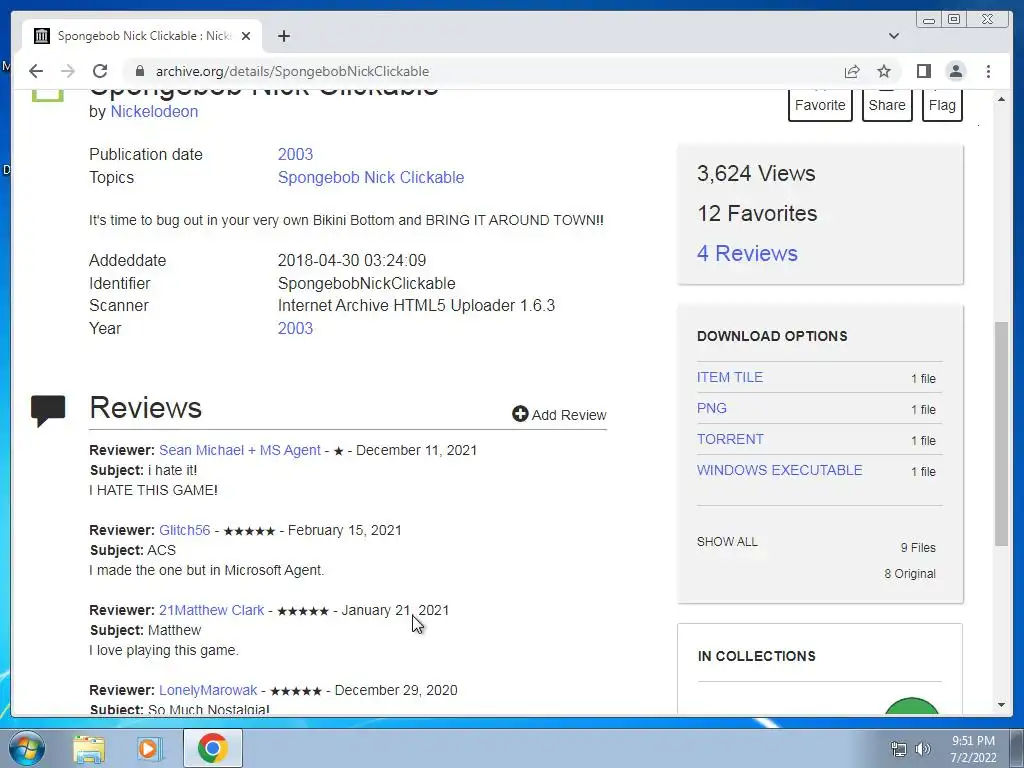This screenshot has height=768, width=1024.
Task: Click the 3,624 Views text
Action: point(756,174)
